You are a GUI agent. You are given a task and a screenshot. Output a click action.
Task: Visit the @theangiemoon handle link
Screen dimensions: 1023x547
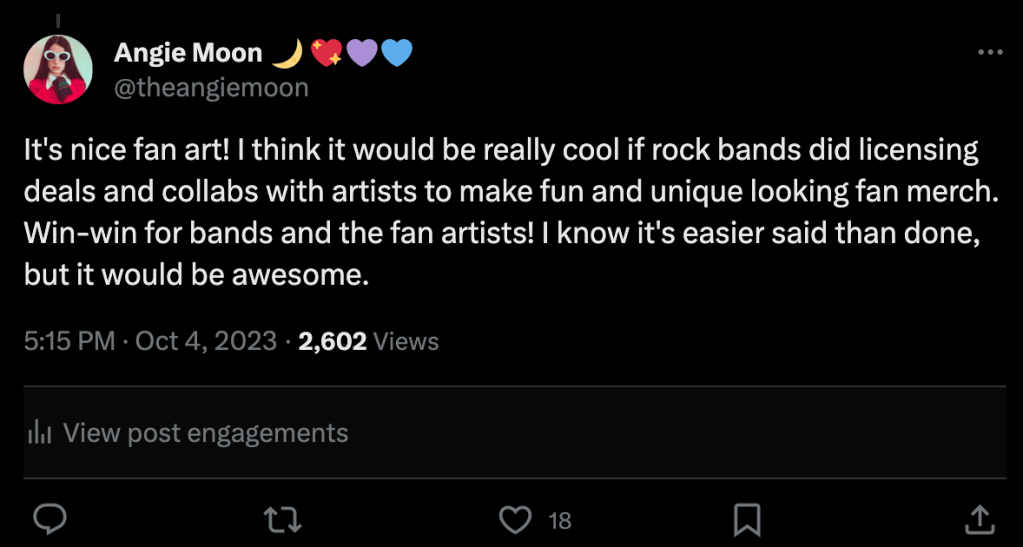tap(211, 88)
